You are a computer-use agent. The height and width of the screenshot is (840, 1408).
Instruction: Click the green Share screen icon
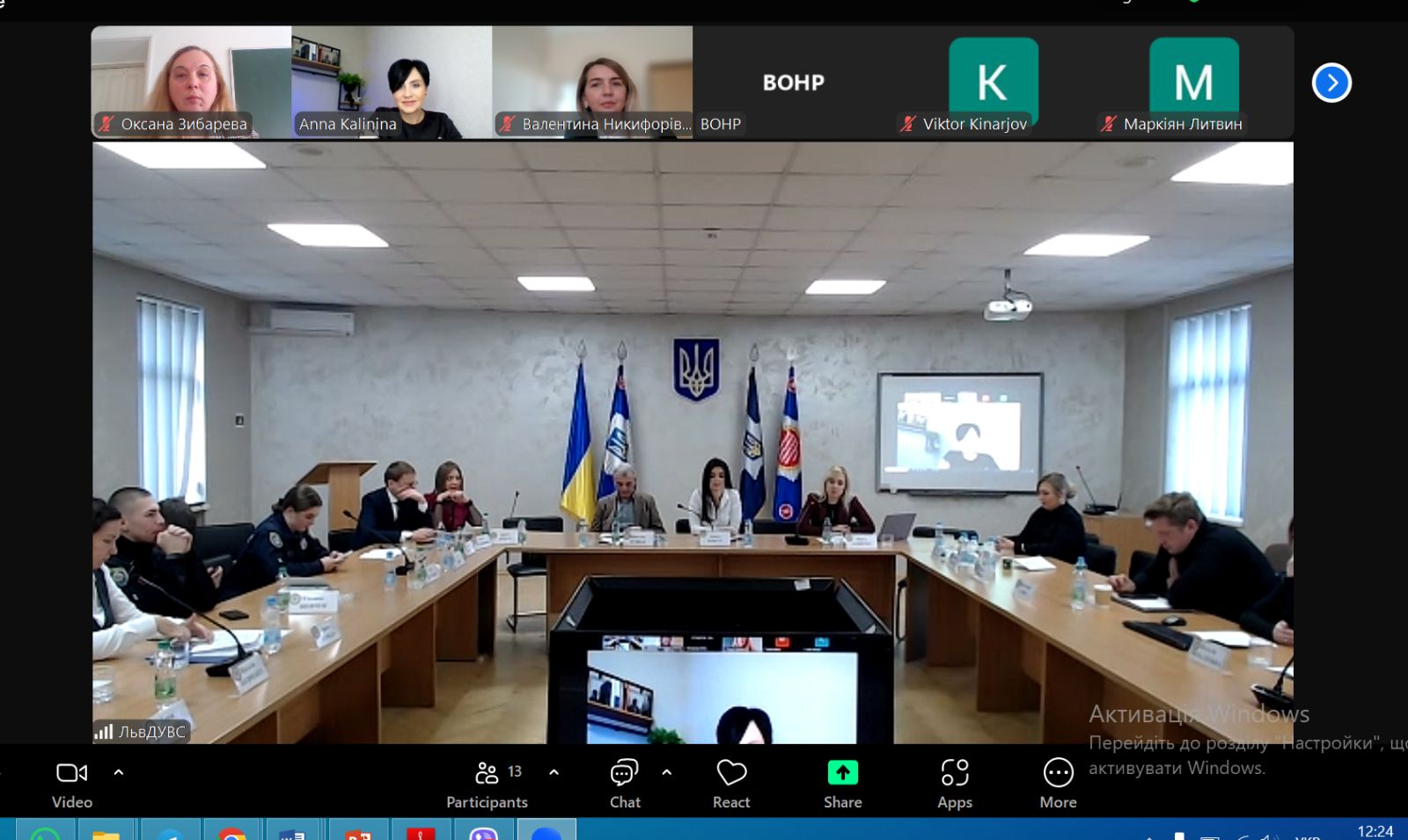[x=842, y=772]
